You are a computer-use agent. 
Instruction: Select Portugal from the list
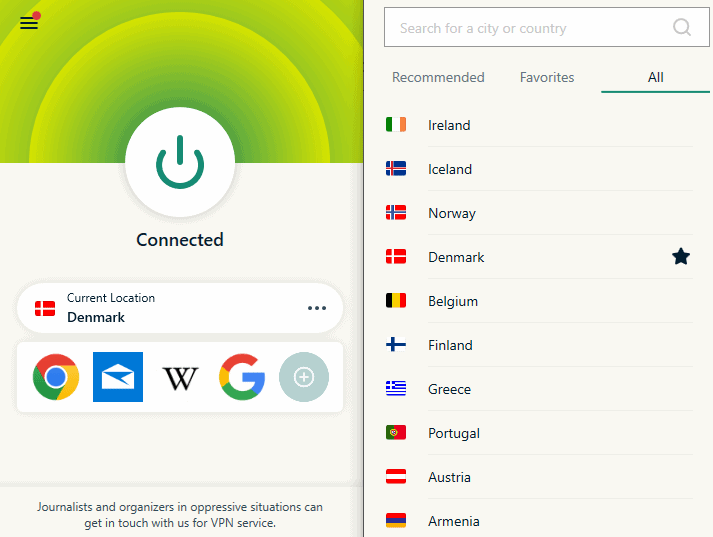point(539,433)
